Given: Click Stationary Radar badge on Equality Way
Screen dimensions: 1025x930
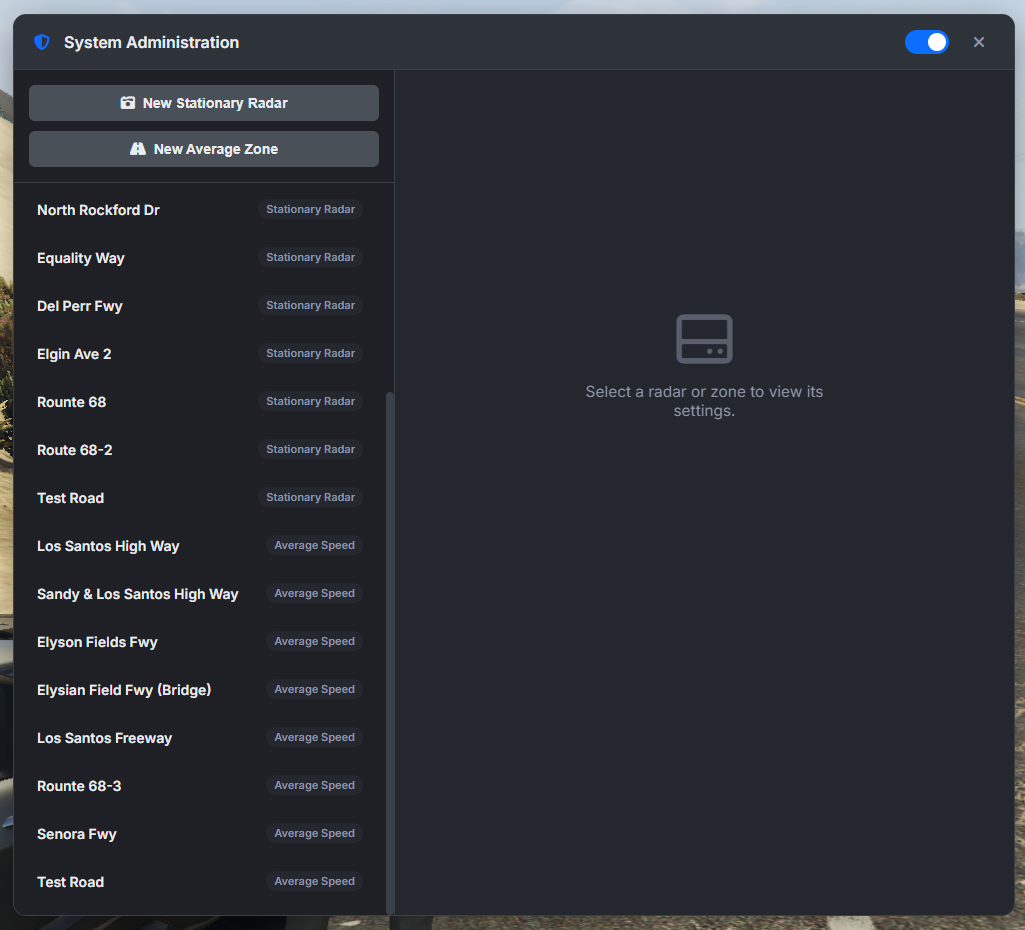Looking at the screenshot, I should pos(311,257).
